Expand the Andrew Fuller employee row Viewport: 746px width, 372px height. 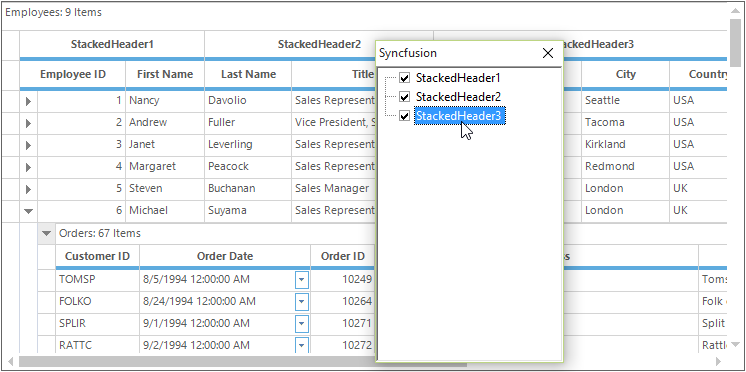pos(29,123)
